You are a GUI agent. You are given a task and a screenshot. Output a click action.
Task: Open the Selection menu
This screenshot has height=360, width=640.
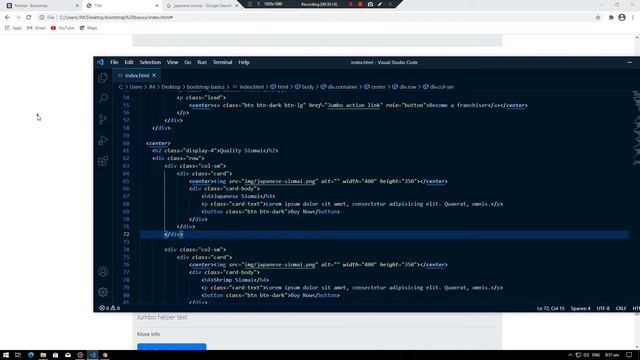click(x=150, y=62)
